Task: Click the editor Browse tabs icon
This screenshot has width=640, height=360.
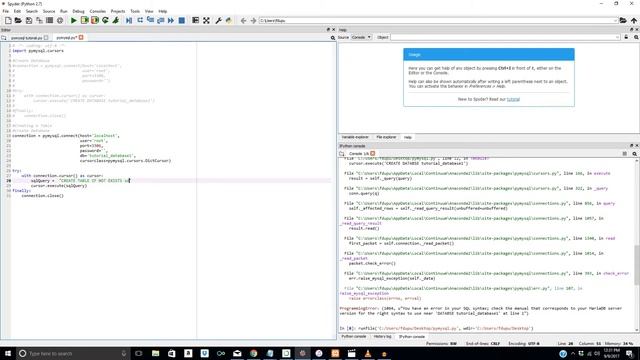Action: [x=4, y=38]
